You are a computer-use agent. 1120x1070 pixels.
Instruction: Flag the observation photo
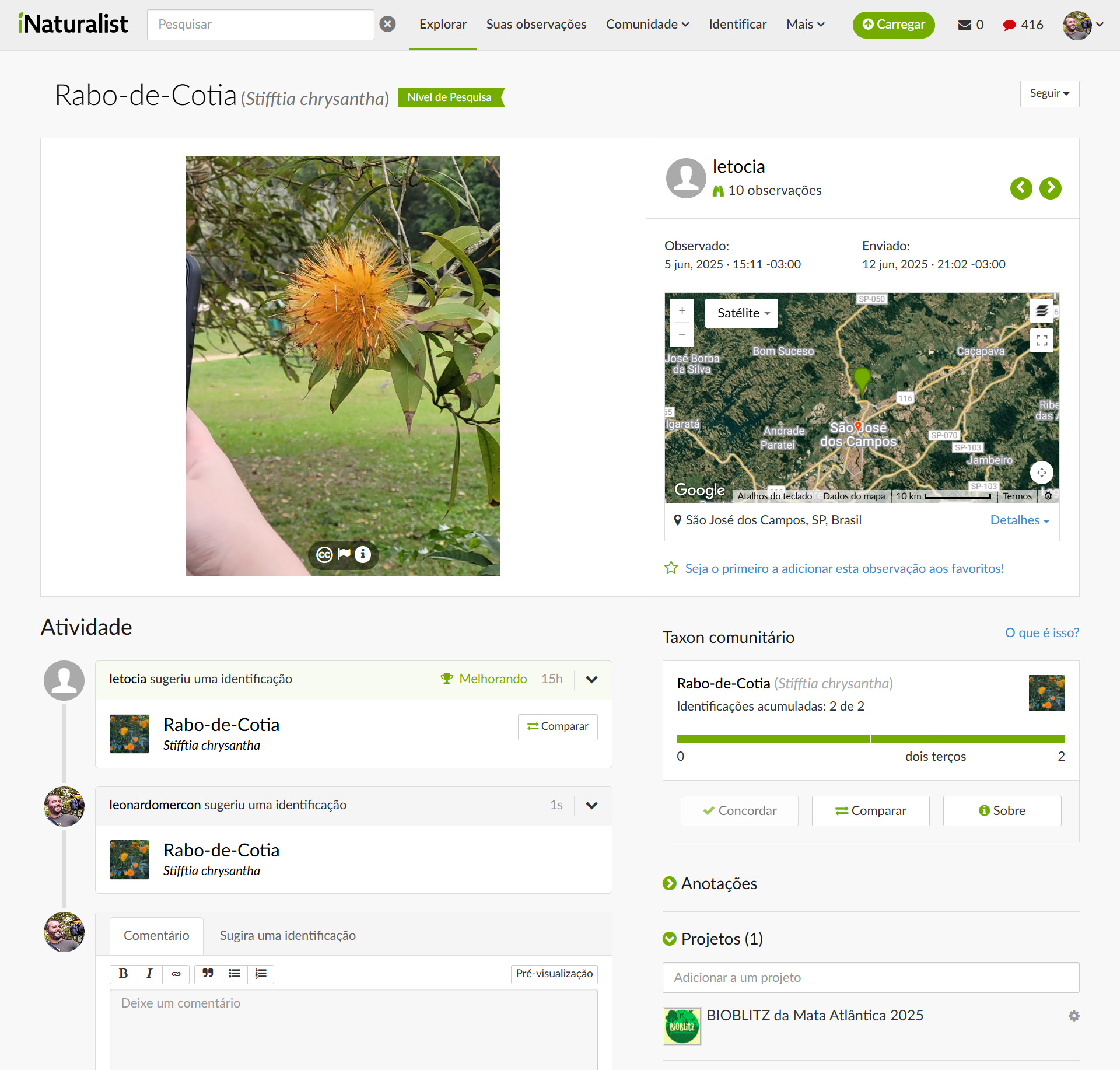[x=344, y=555]
